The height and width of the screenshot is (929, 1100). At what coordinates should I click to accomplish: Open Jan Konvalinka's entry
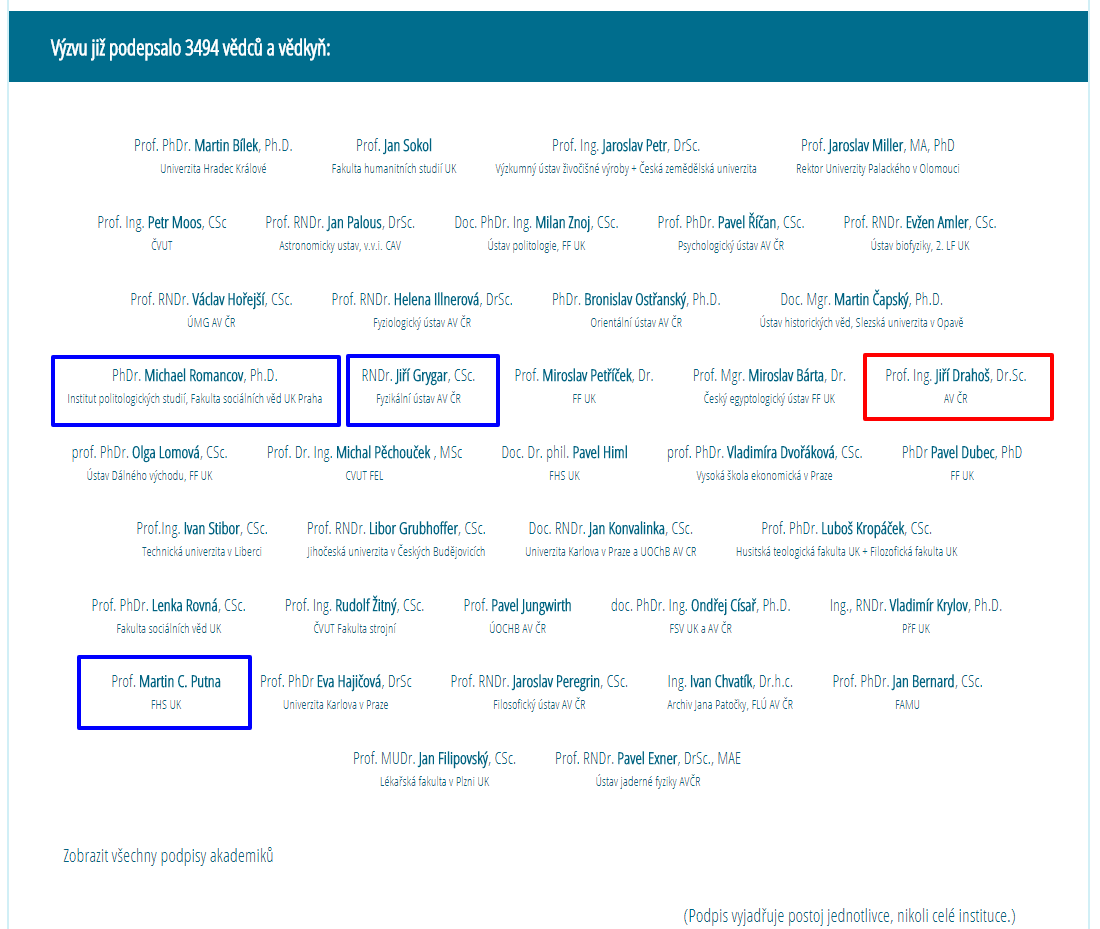tap(626, 529)
